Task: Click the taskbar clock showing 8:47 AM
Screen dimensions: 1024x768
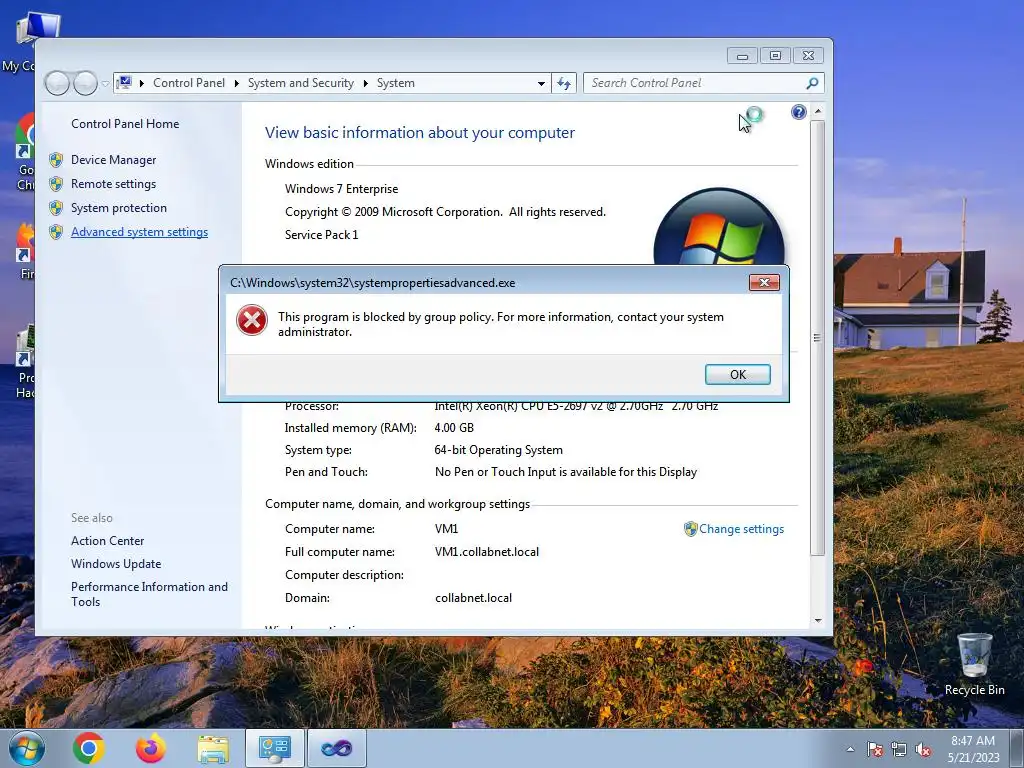Action: tap(973, 749)
